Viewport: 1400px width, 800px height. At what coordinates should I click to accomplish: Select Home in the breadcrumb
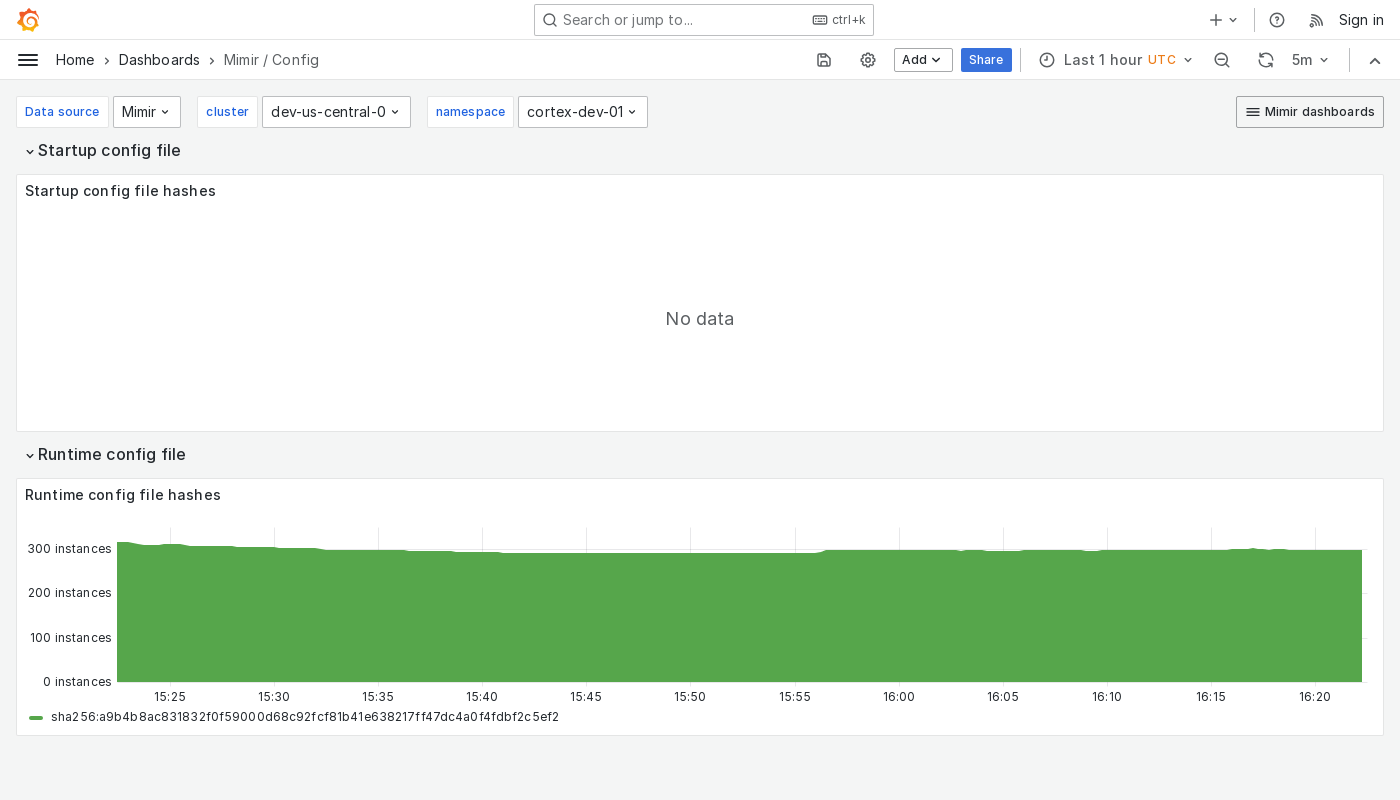point(75,60)
